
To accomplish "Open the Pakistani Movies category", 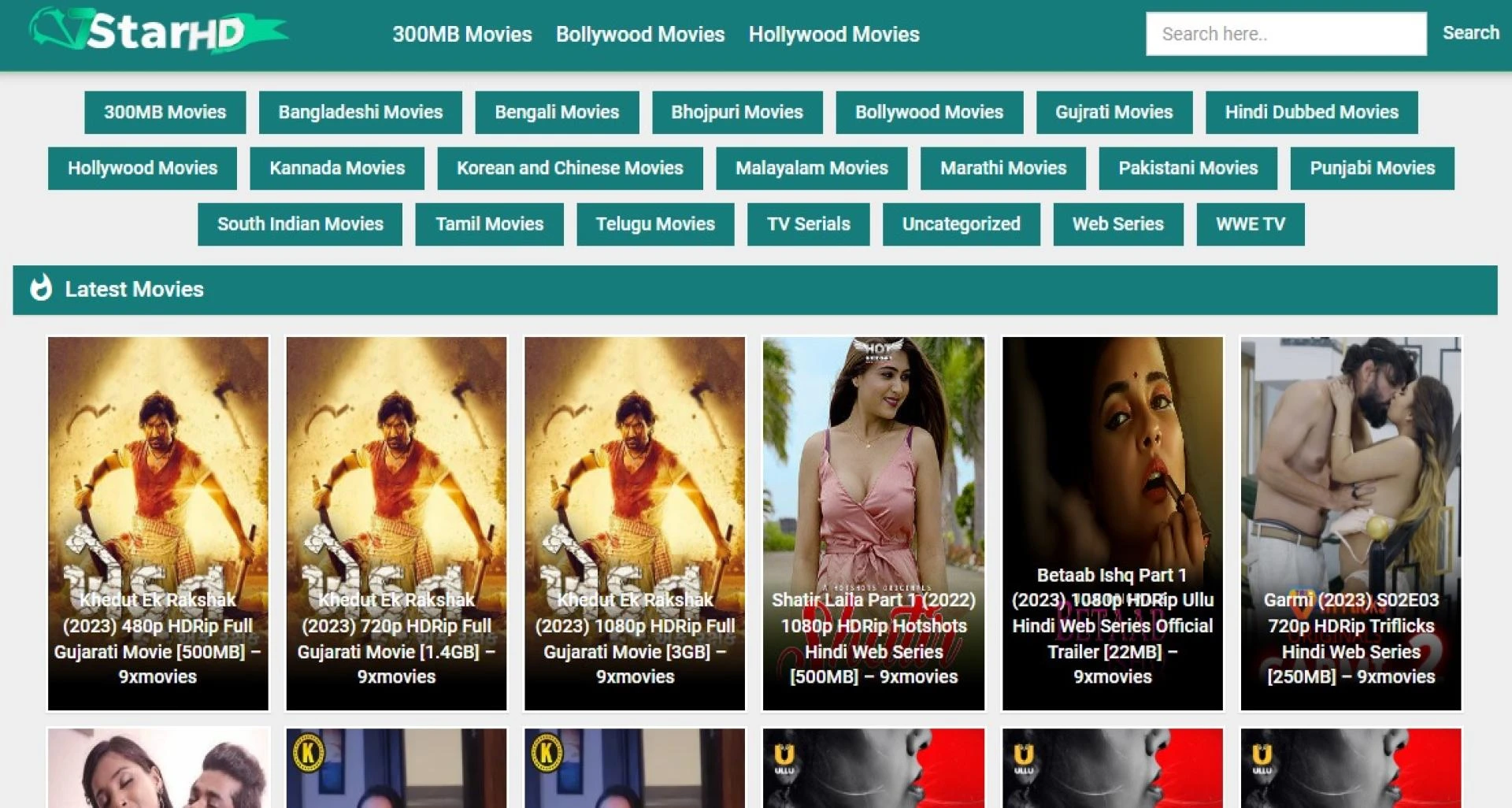I will 1188,168.
